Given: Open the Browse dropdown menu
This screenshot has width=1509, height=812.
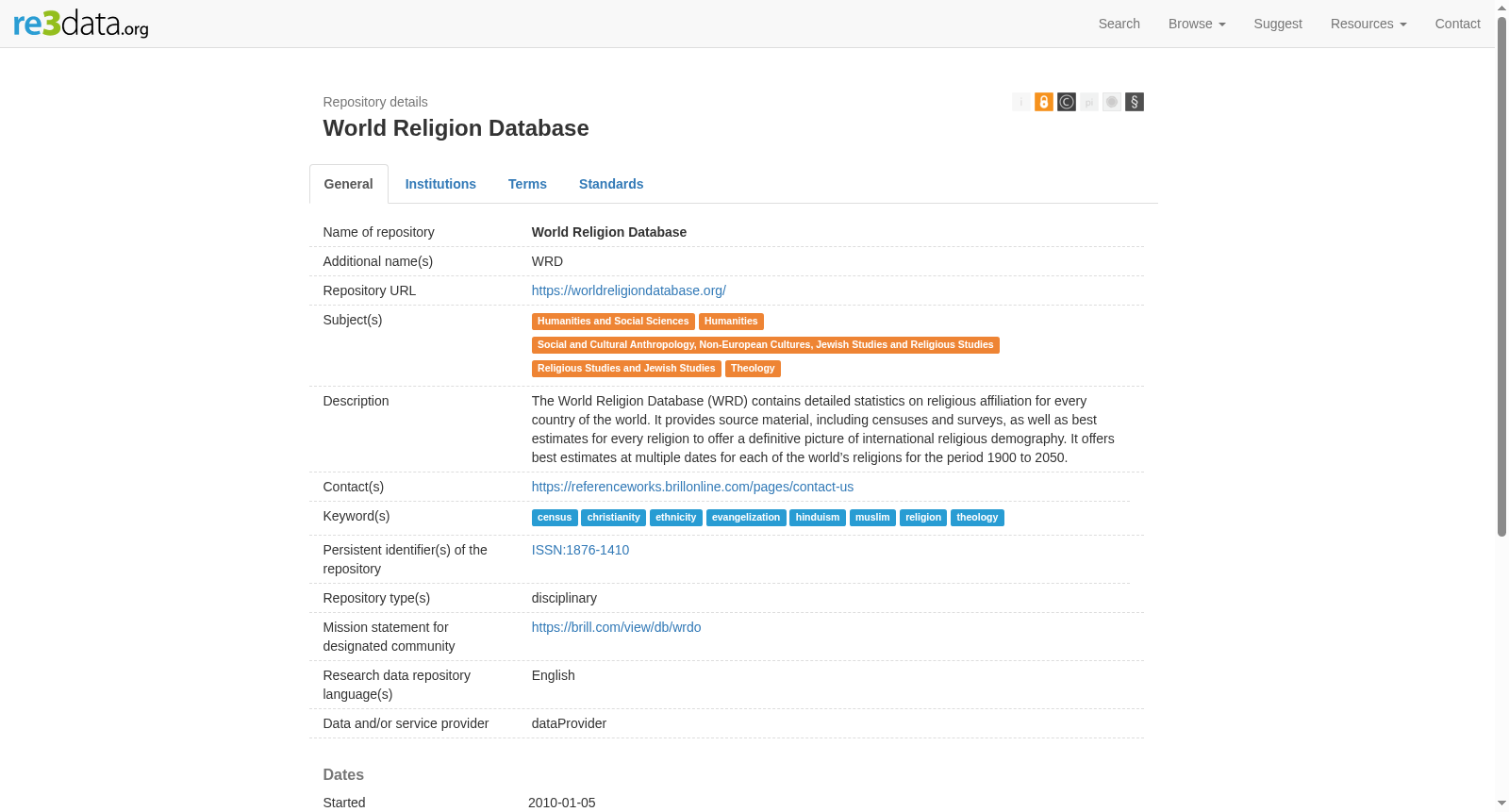Looking at the screenshot, I should (x=1197, y=24).
